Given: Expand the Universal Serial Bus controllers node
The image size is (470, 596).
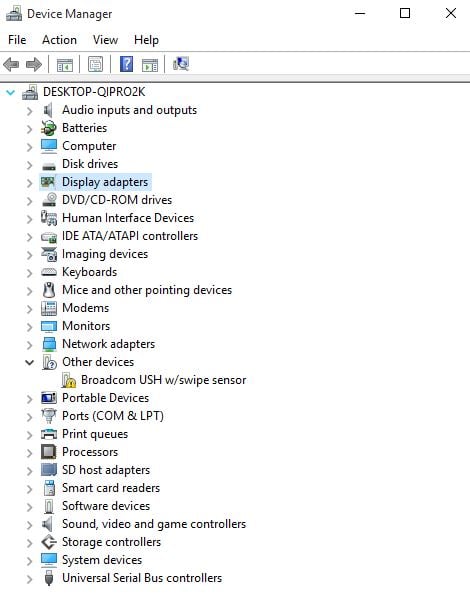Looking at the screenshot, I should 30,579.
